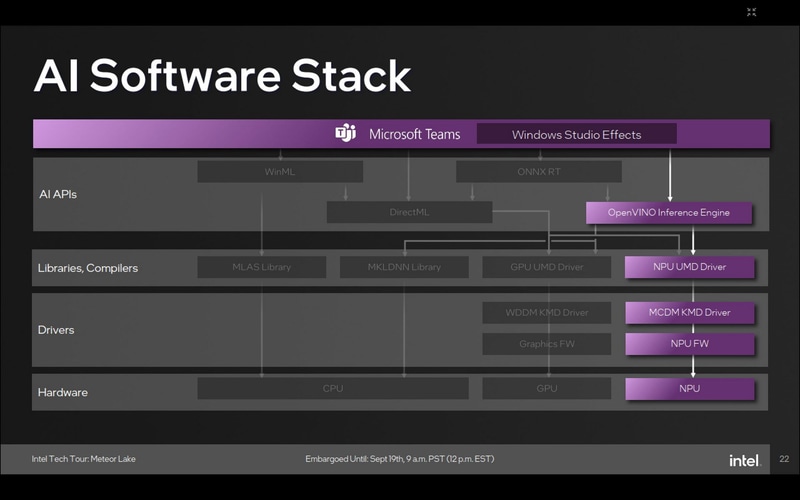Select the DirectML block
Image resolution: width=800 pixels, height=500 pixels.
(409, 212)
